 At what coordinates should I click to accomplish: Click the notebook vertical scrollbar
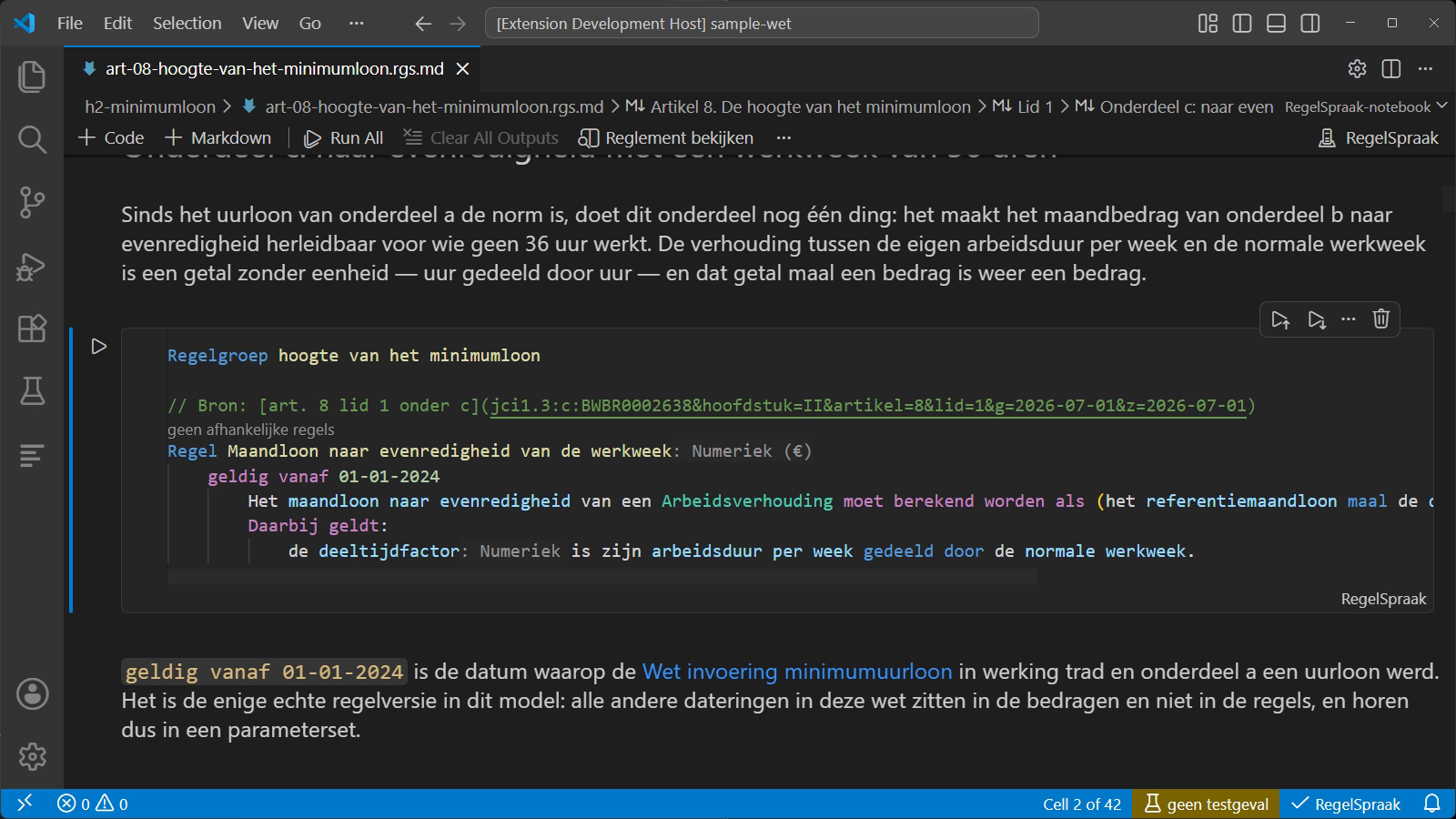click(1448, 197)
